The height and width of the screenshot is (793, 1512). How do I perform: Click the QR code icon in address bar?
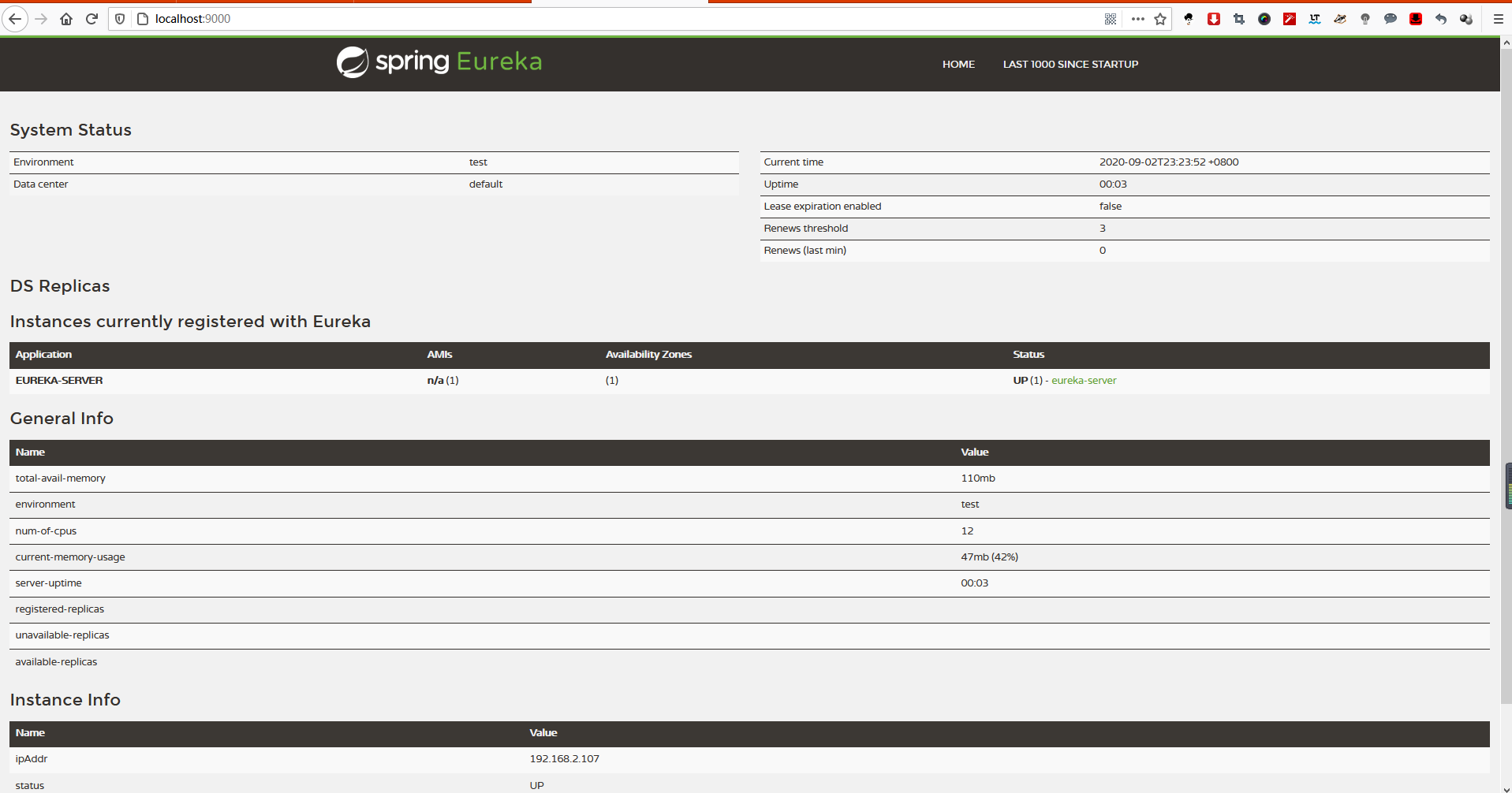pyautogui.click(x=1111, y=19)
